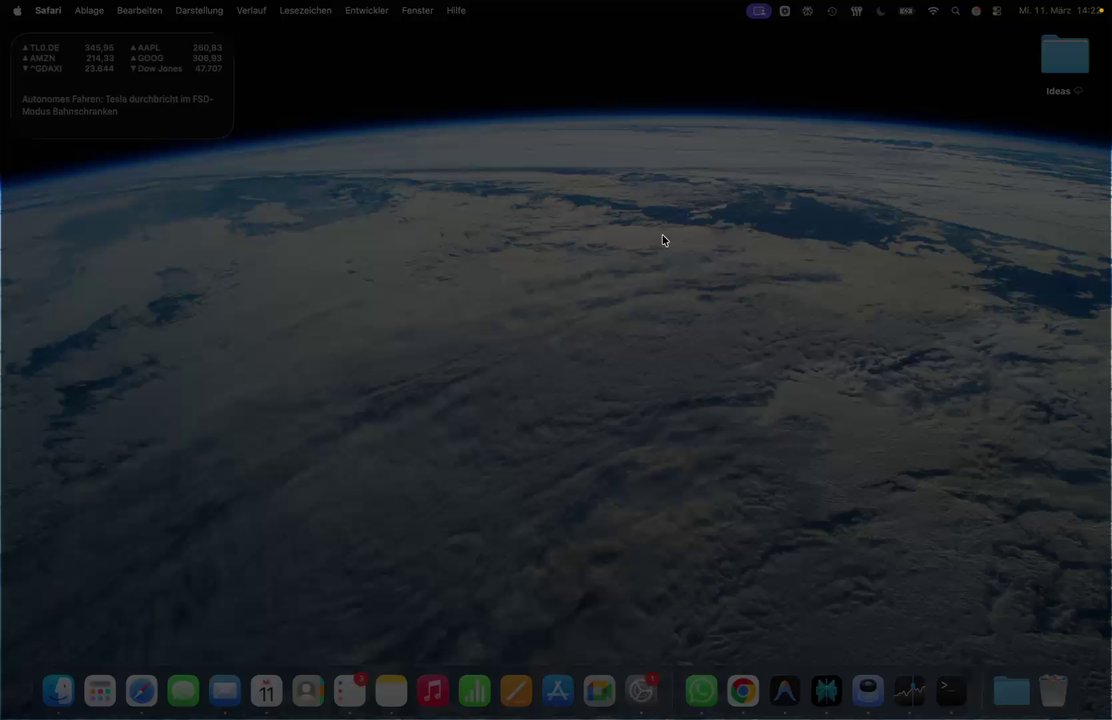This screenshot has width=1112, height=720.
Task: Open the Mail app in the Dock
Action: (x=225, y=691)
